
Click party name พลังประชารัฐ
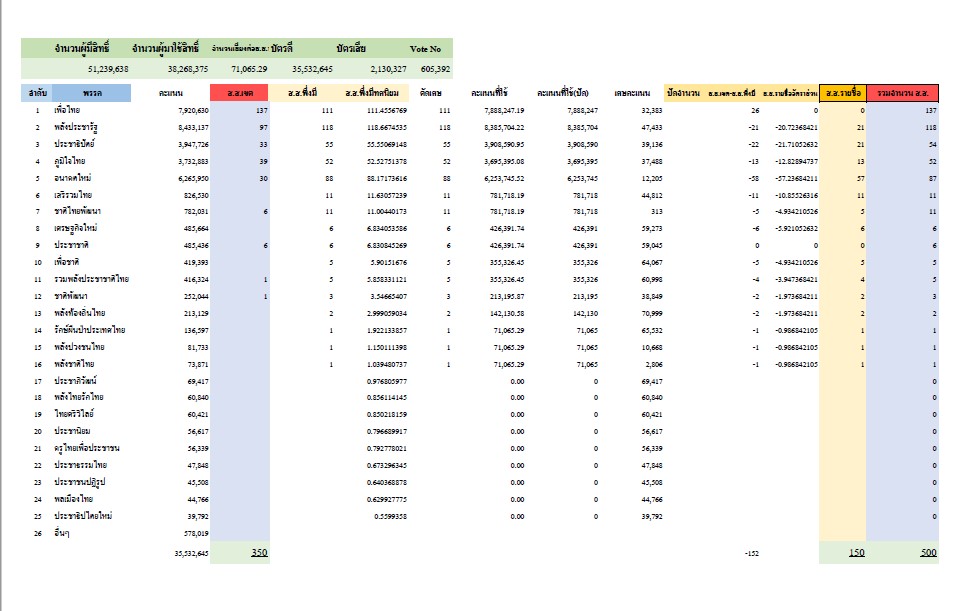coord(75,127)
